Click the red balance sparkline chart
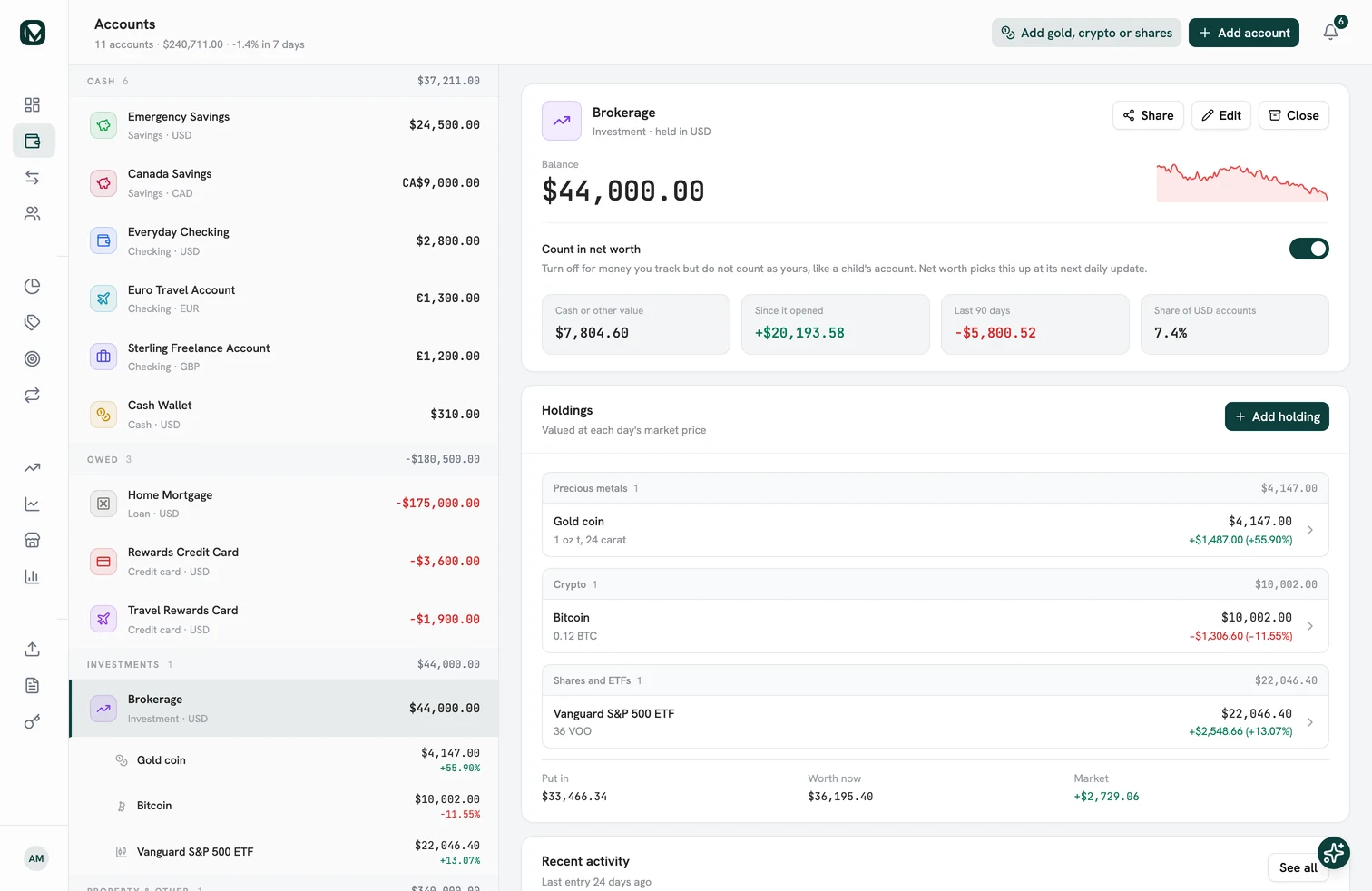The width and height of the screenshot is (1372, 891). pos(1242,181)
